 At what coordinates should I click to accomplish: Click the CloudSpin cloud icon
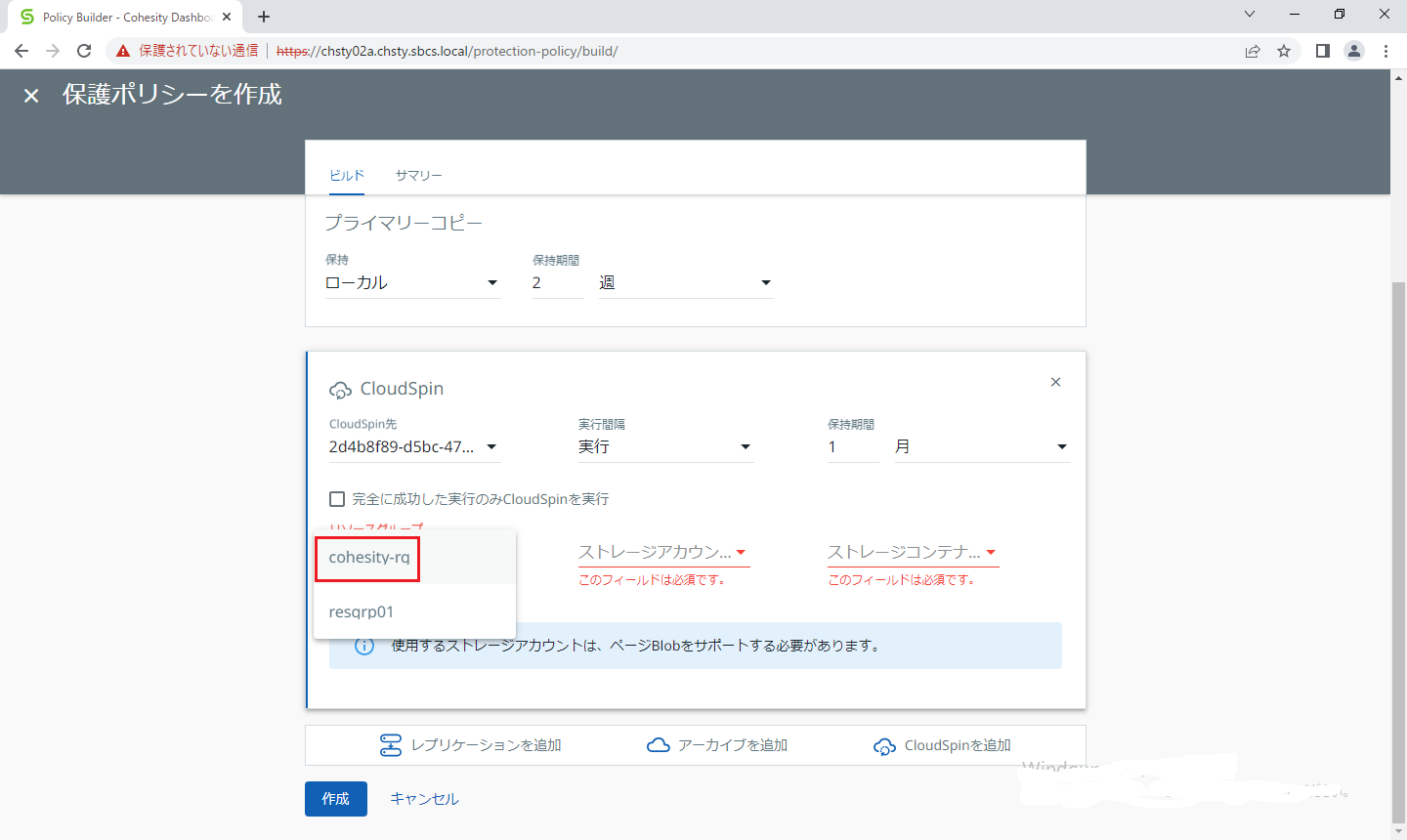coord(340,390)
